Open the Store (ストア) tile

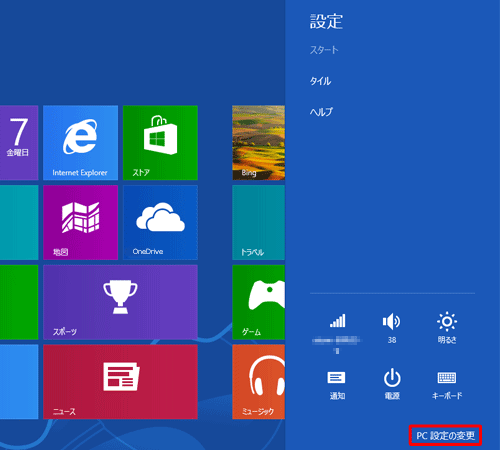coord(160,143)
